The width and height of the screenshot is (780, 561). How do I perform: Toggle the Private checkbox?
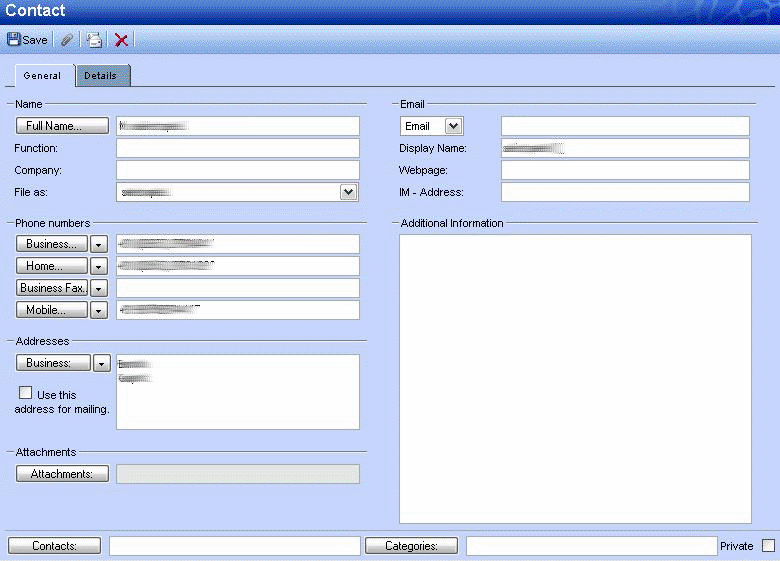click(x=768, y=546)
